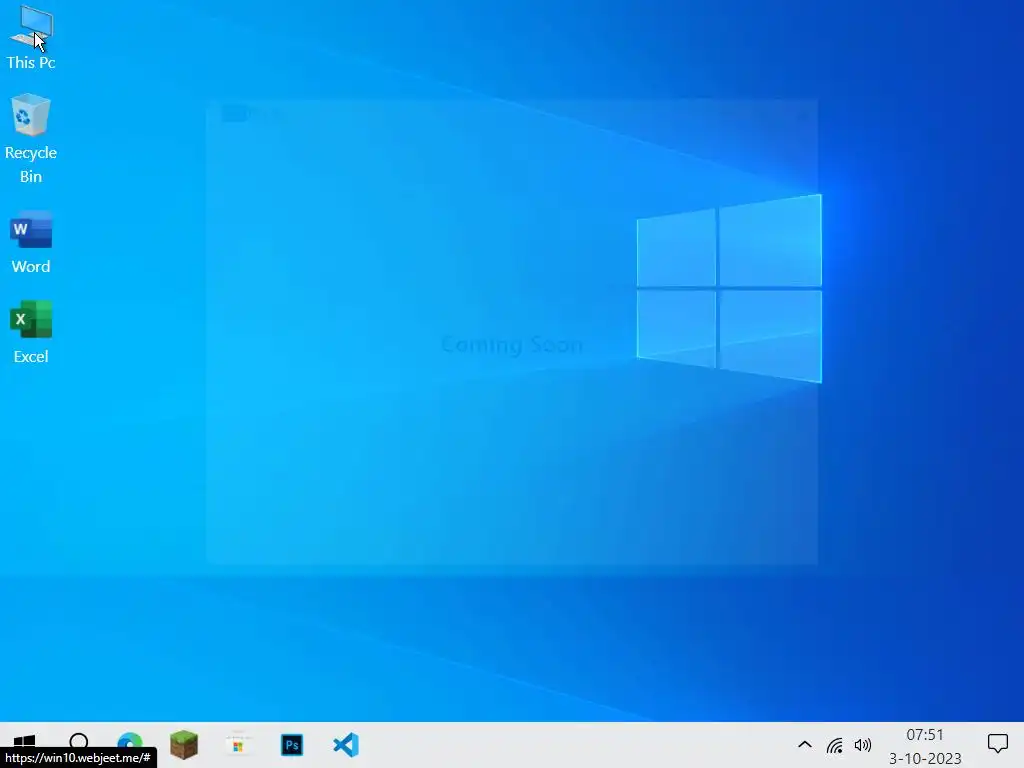Launch Word from the desktop
1024x768 pixels.
[x=31, y=242]
